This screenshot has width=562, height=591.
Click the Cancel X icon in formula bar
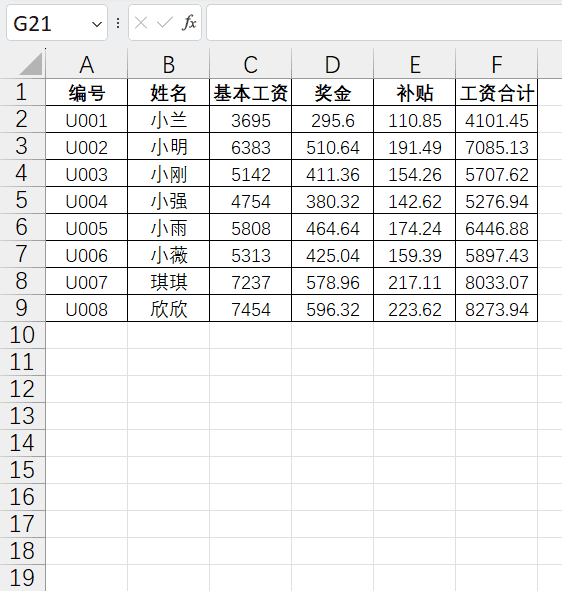tap(141, 23)
